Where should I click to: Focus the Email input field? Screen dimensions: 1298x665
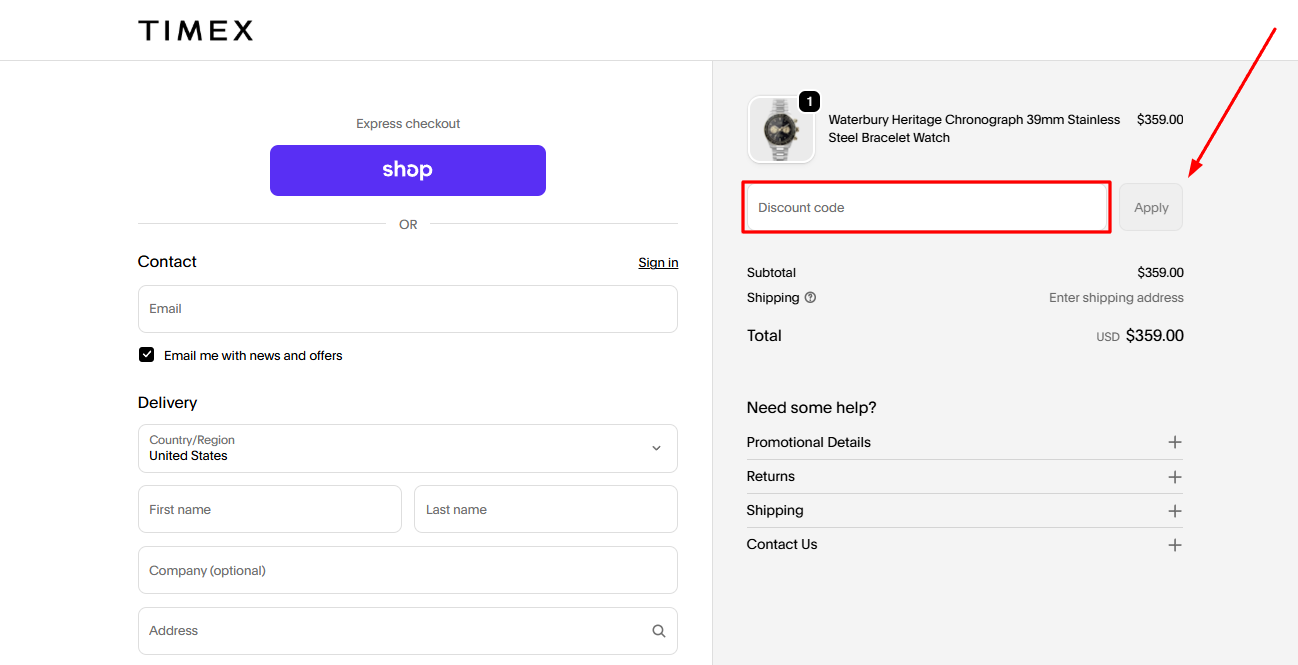pos(408,309)
